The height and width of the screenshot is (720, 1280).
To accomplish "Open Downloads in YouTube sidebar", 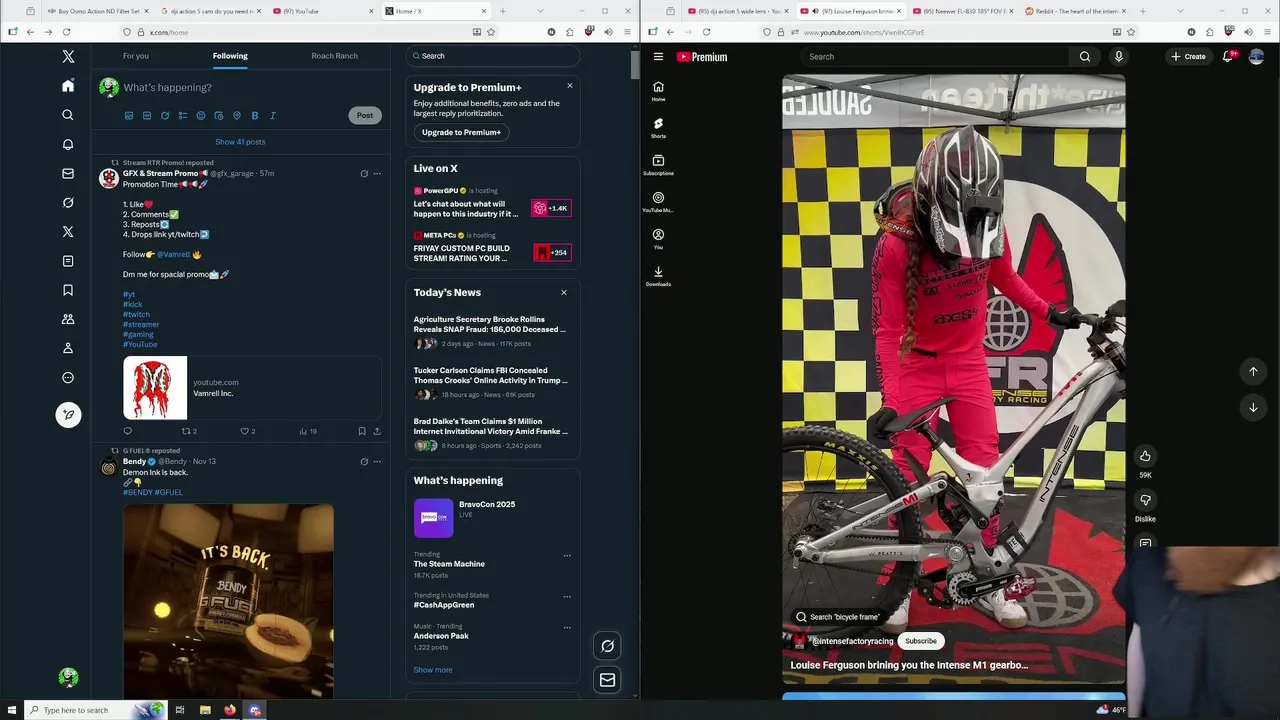I will (x=658, y=275).
